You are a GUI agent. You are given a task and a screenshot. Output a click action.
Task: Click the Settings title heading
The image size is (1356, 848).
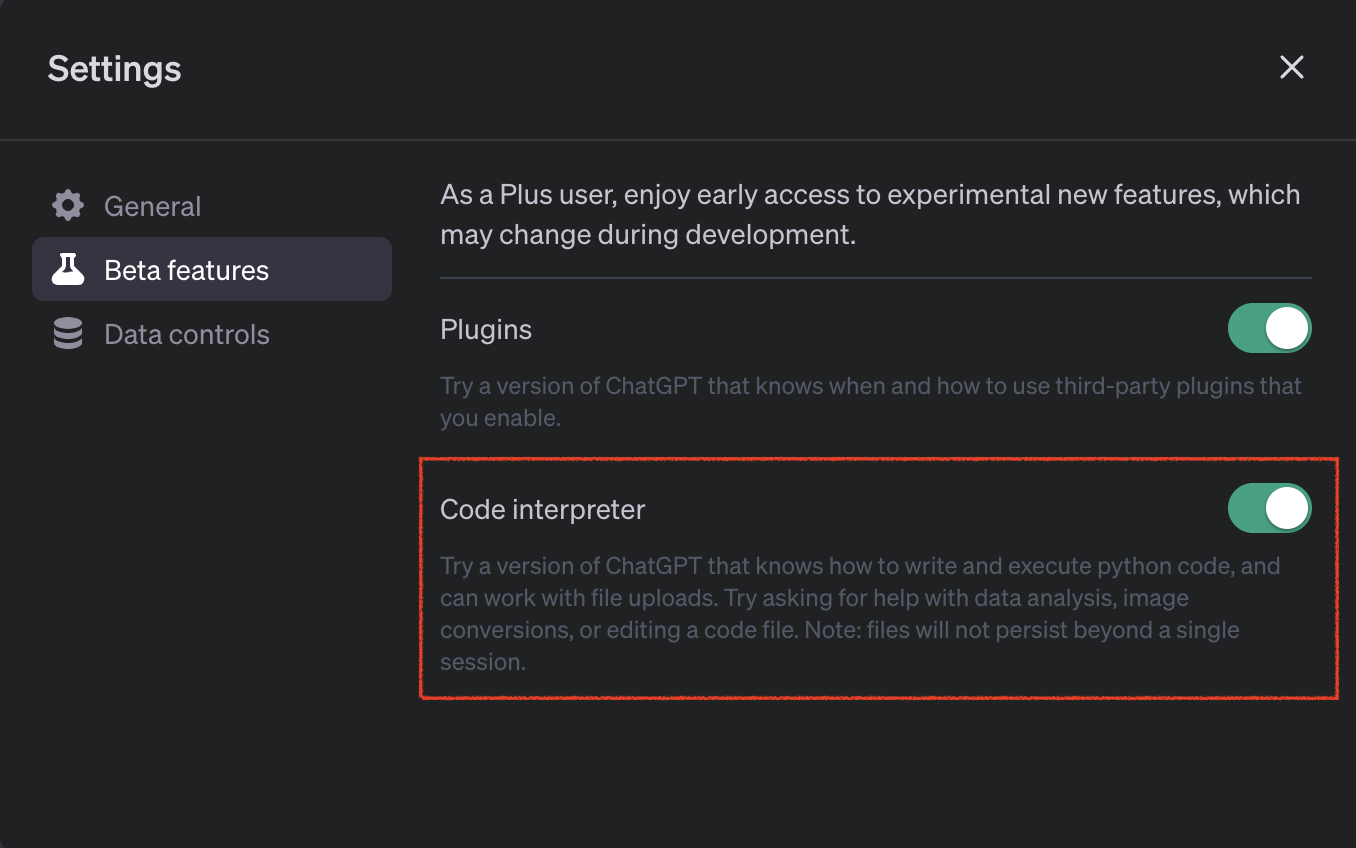pyautogui.click(x=114, y=68)
